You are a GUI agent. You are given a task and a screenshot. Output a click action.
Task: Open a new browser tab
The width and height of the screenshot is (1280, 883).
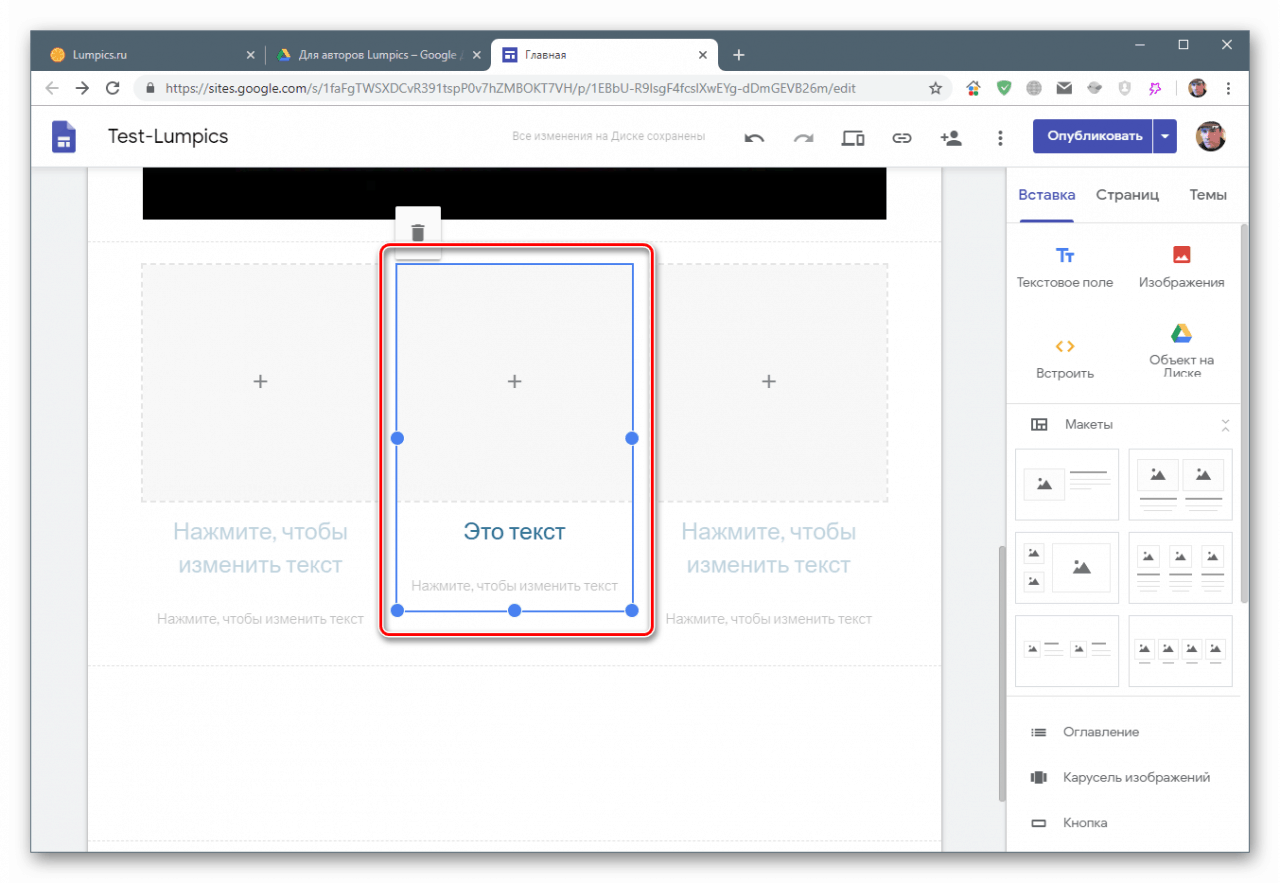[738, 55]
